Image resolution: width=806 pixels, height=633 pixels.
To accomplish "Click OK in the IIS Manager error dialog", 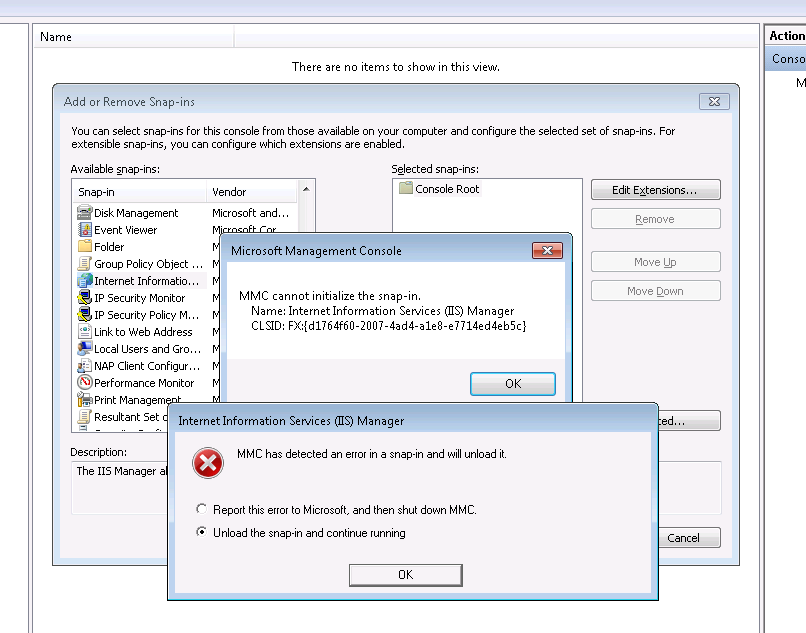I will pos(406,575).
